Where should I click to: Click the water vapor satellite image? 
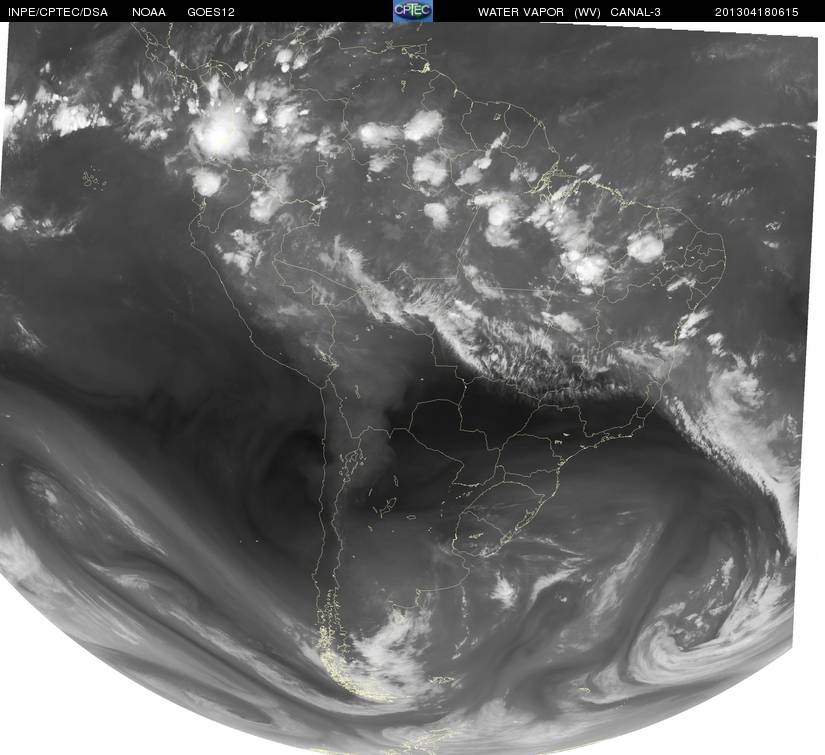[x=410, y=388]
